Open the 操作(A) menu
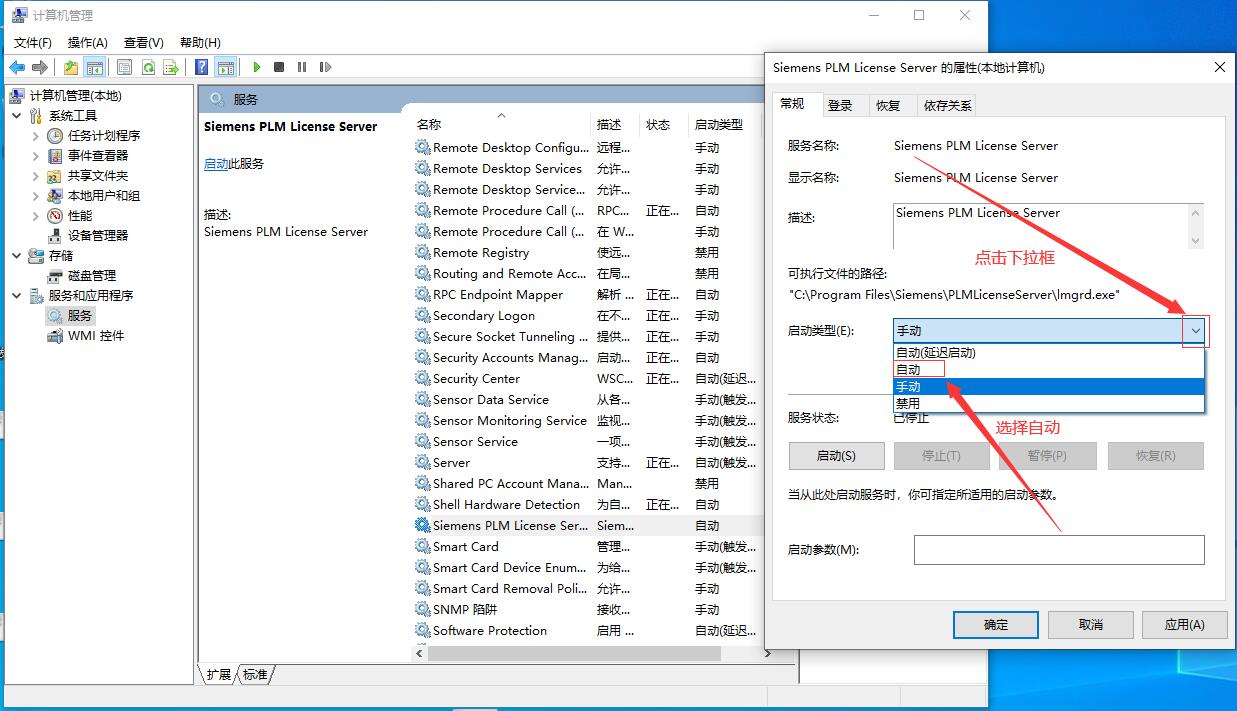1237x711 pixels. click(87, 42)
